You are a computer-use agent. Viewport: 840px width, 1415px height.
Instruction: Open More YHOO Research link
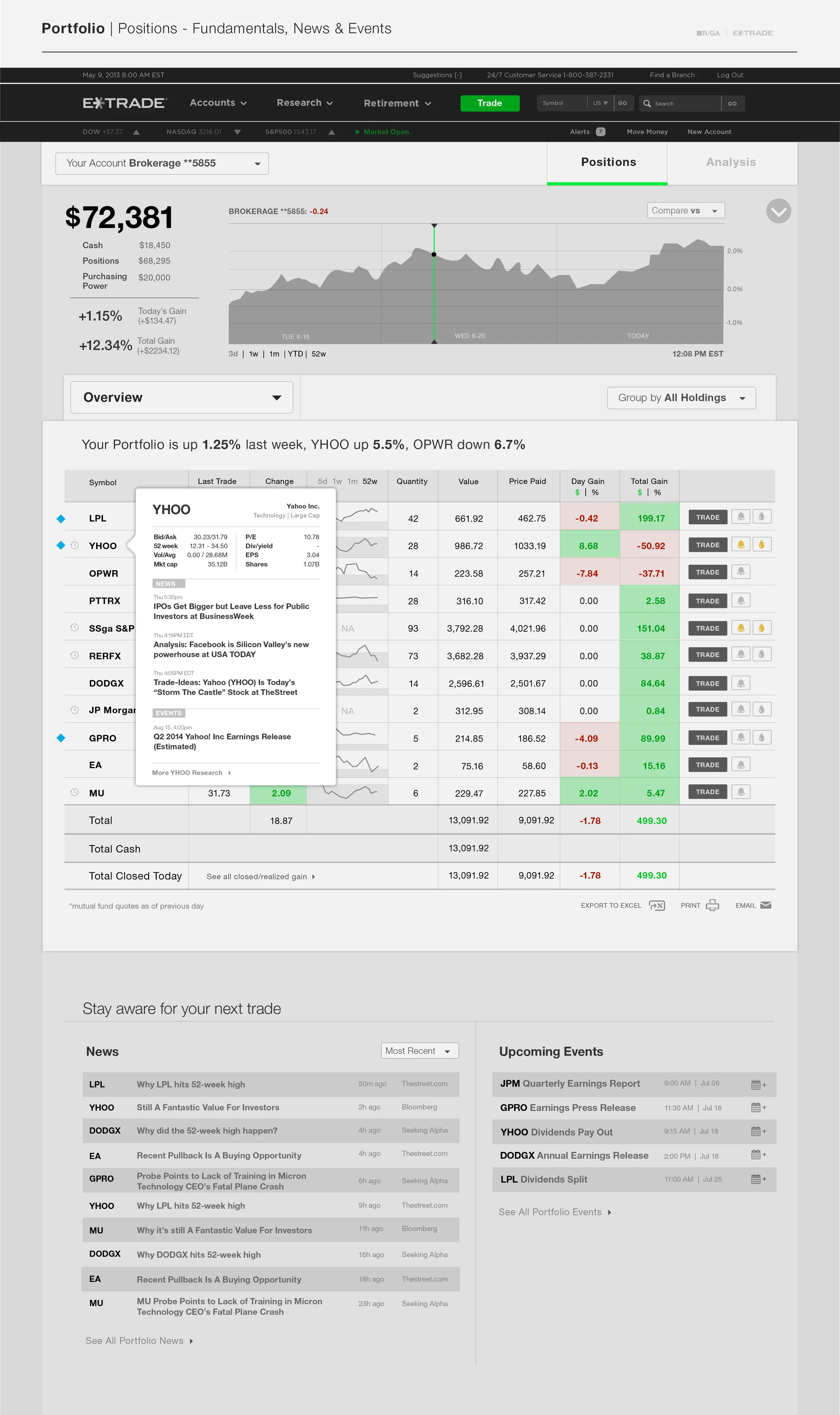coord(191,773)
